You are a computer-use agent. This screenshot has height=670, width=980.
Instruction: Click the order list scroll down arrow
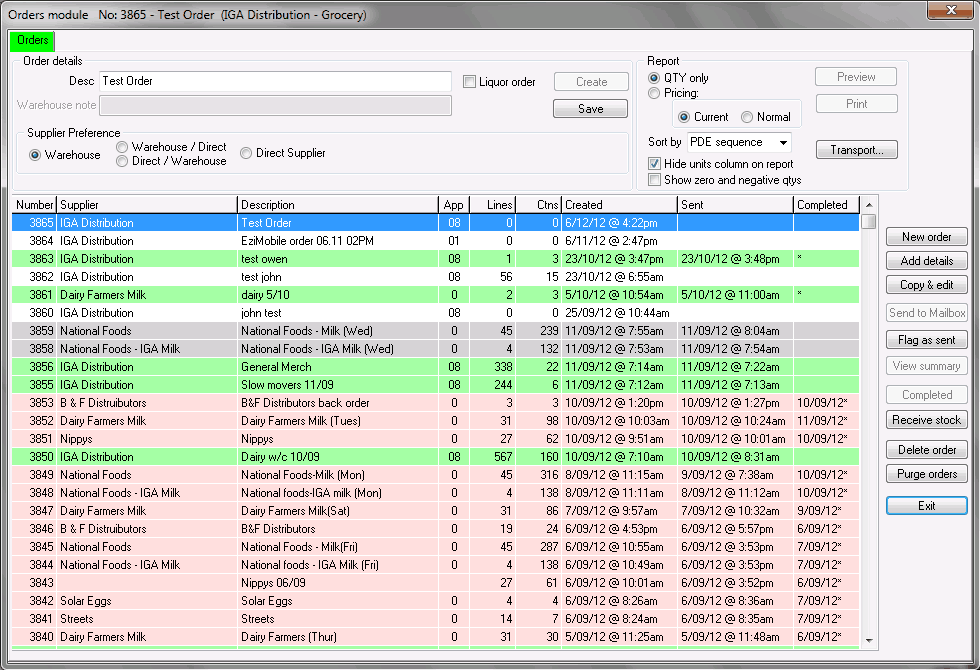coord(869,641)
